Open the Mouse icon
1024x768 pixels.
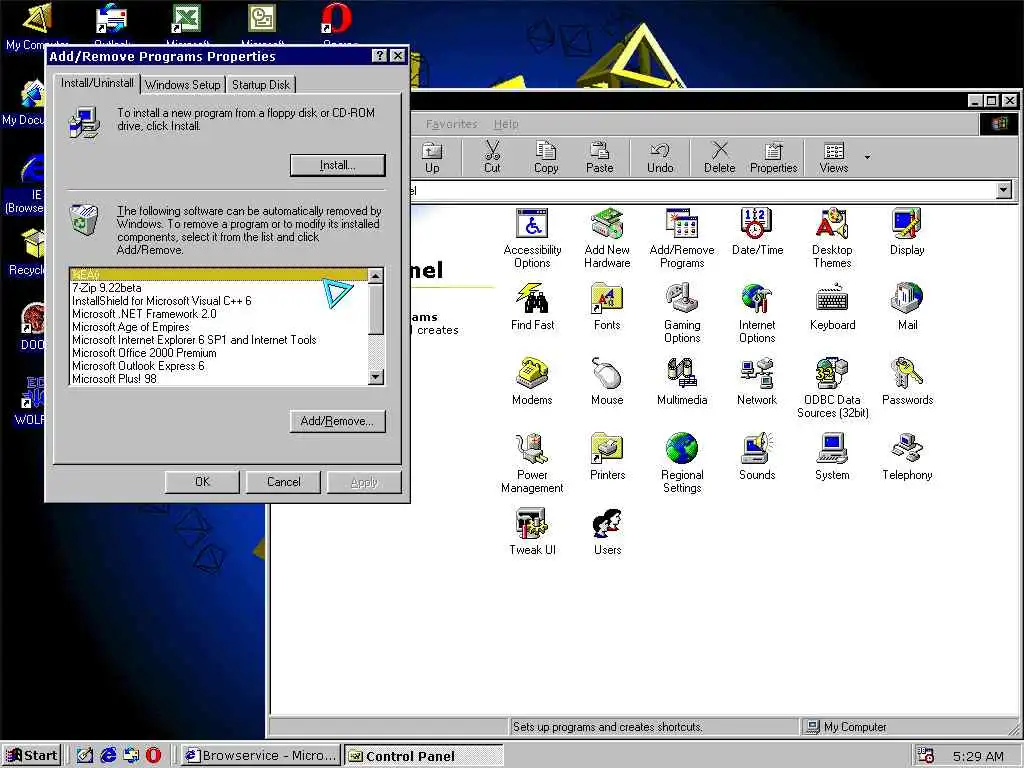click(x=607, y=382)
